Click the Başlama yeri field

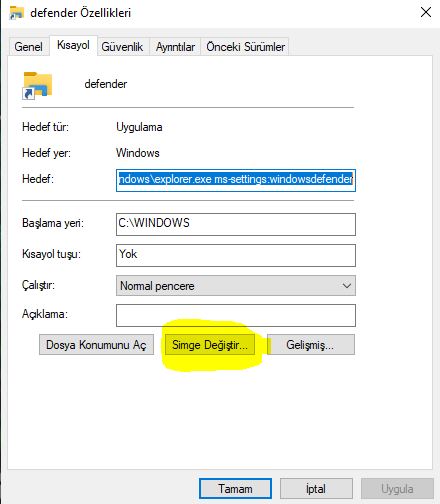[x=236, y=224]
